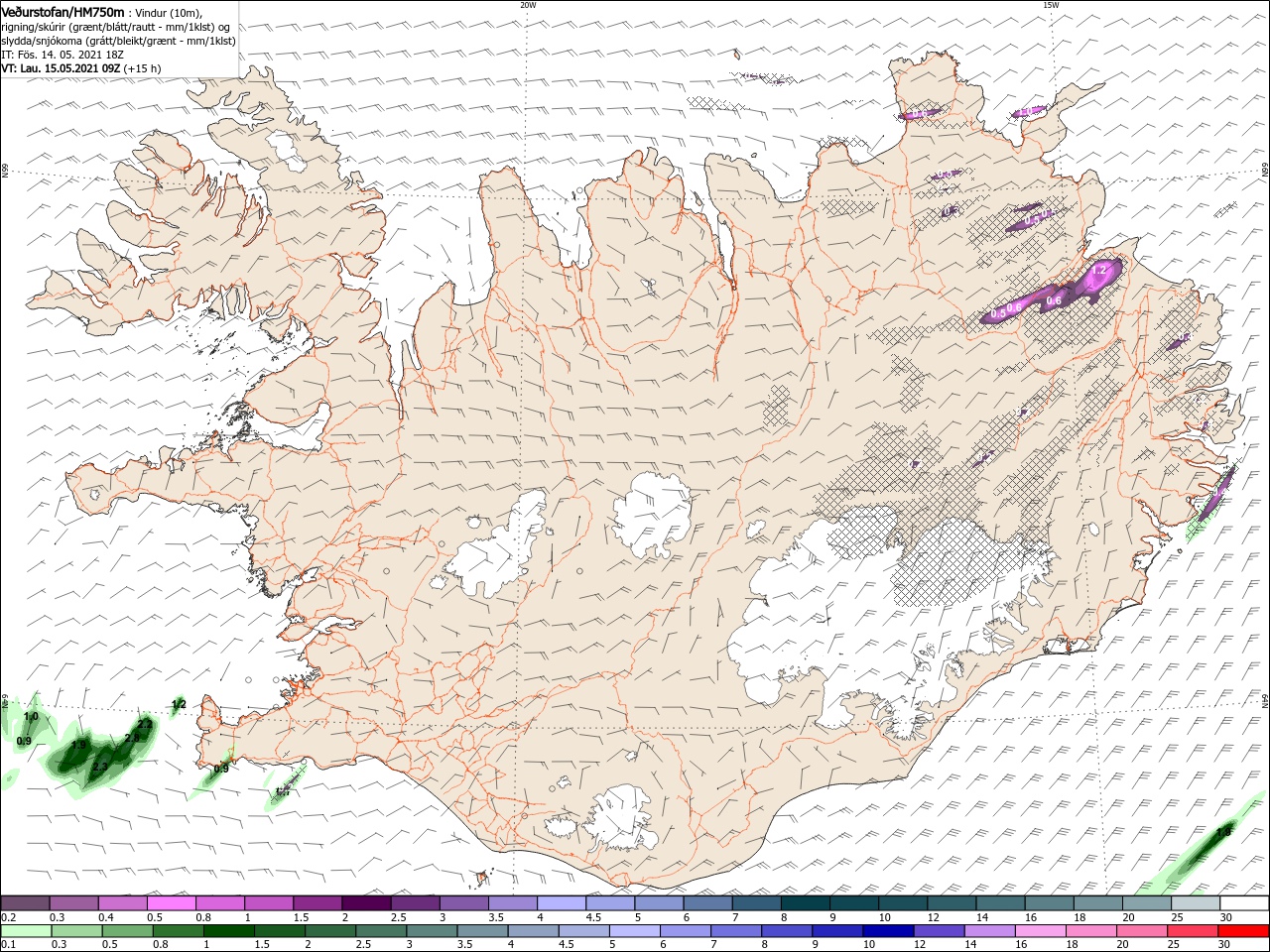Click the 20W longitude label
The width and height of the screenshot is (1270, 952).
point(528,5)
